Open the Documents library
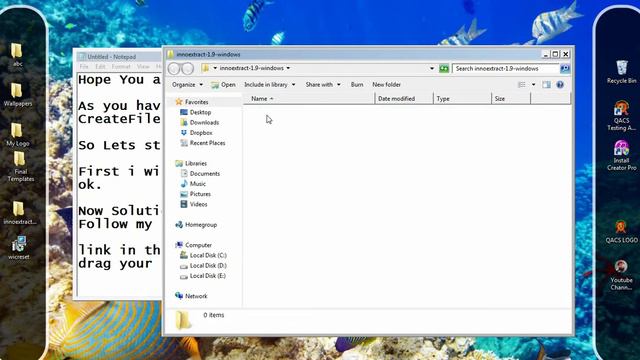This screenshot has height=360, width=640. [200, 173]
